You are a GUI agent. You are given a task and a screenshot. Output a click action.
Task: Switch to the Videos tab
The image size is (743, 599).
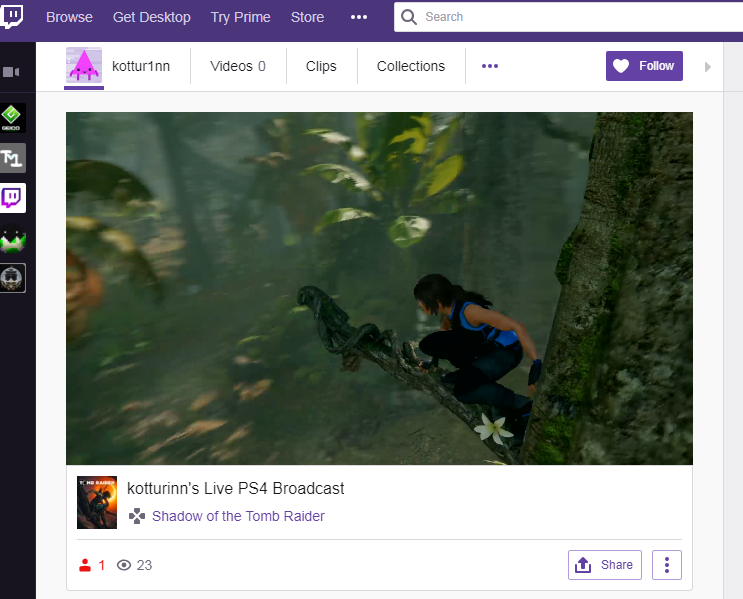238,66
